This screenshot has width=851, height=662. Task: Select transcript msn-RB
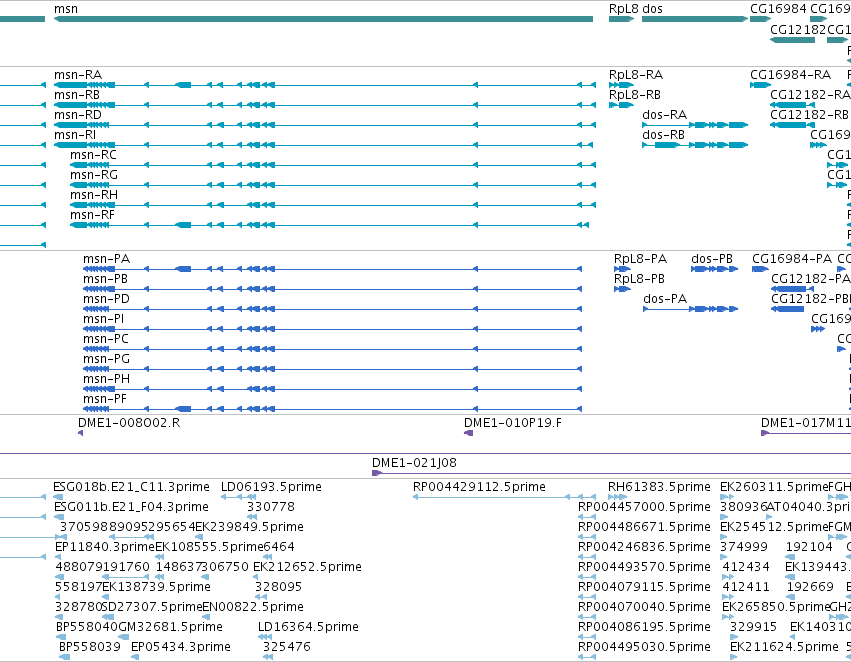point(77,95)
